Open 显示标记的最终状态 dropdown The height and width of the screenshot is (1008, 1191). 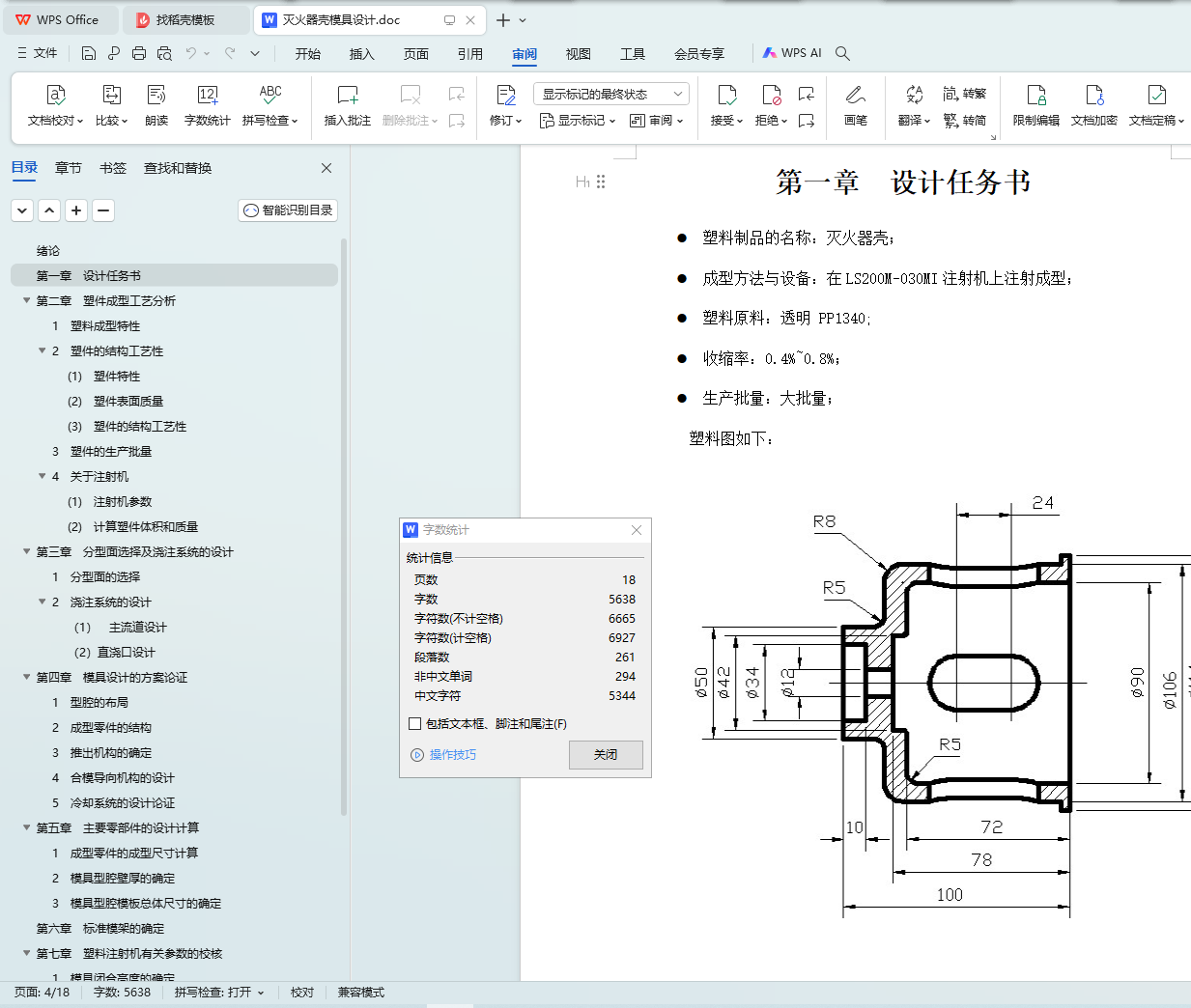coord(610,94)
